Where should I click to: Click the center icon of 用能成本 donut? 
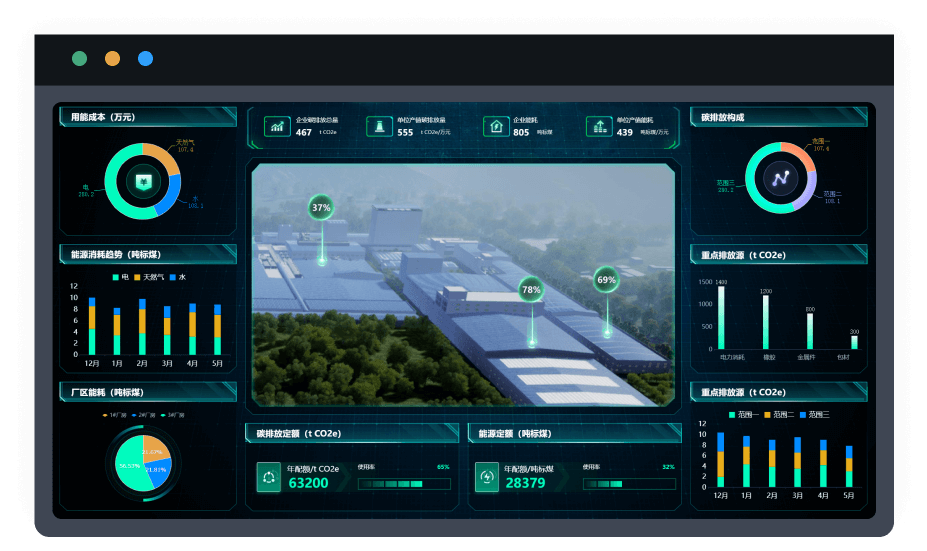[142, 181]
